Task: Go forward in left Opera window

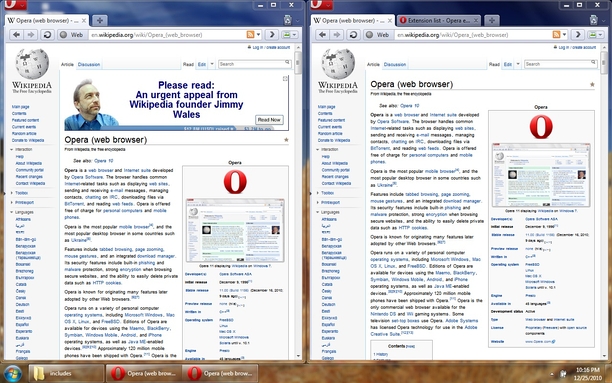Action: 30,35
